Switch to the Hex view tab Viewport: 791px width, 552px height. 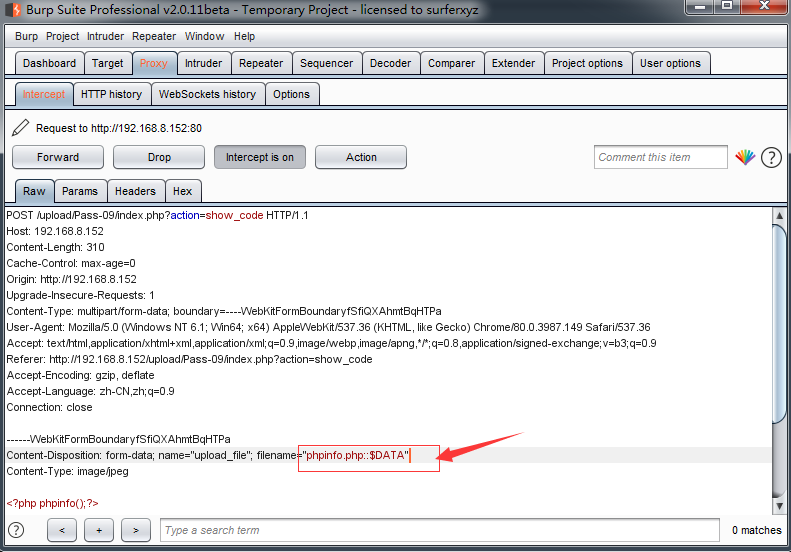[183, 191]
